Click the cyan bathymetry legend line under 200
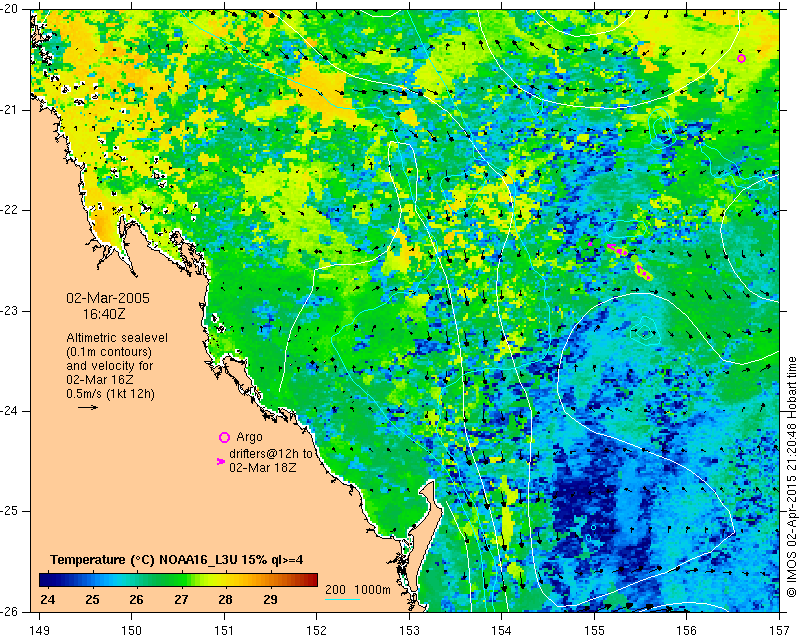Viewport: 800px width, 640px height. [342, 599]
